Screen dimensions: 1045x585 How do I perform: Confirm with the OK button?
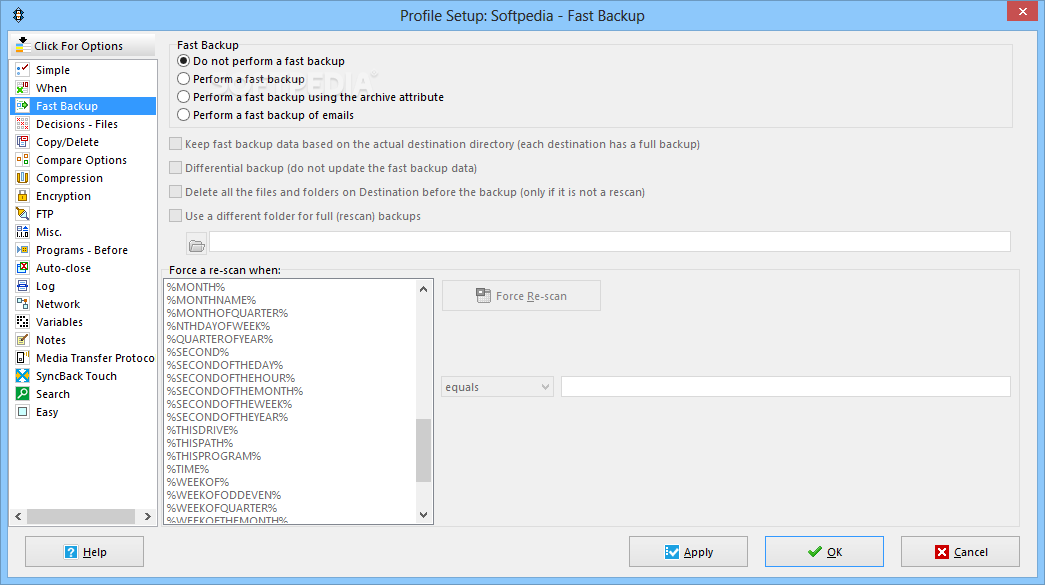point(824,552)
